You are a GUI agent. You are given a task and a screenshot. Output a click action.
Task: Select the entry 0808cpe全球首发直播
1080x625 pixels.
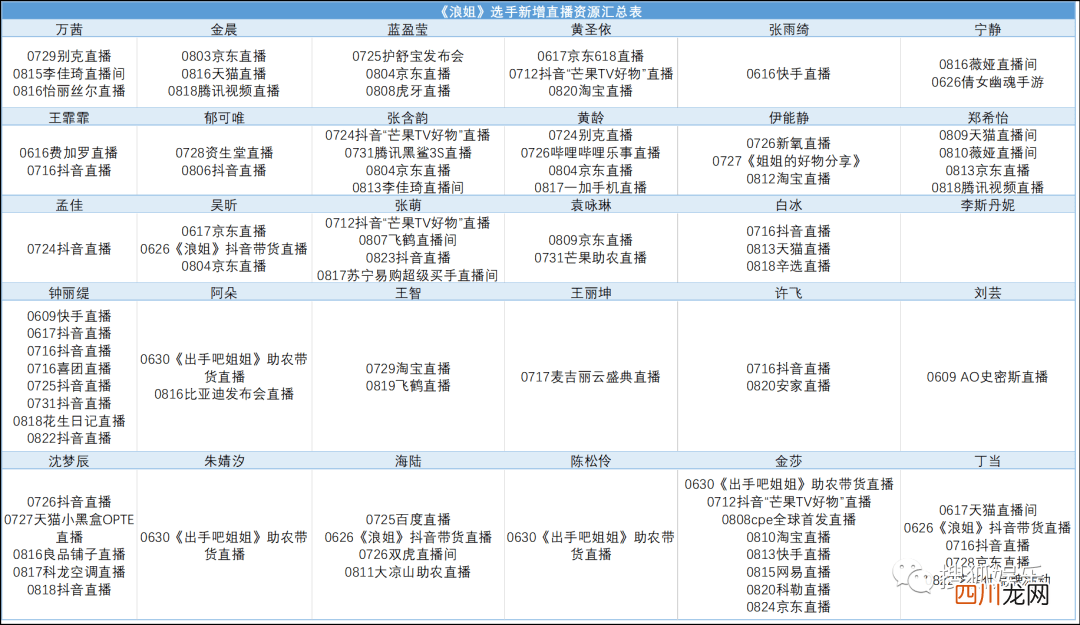(789, 520)
